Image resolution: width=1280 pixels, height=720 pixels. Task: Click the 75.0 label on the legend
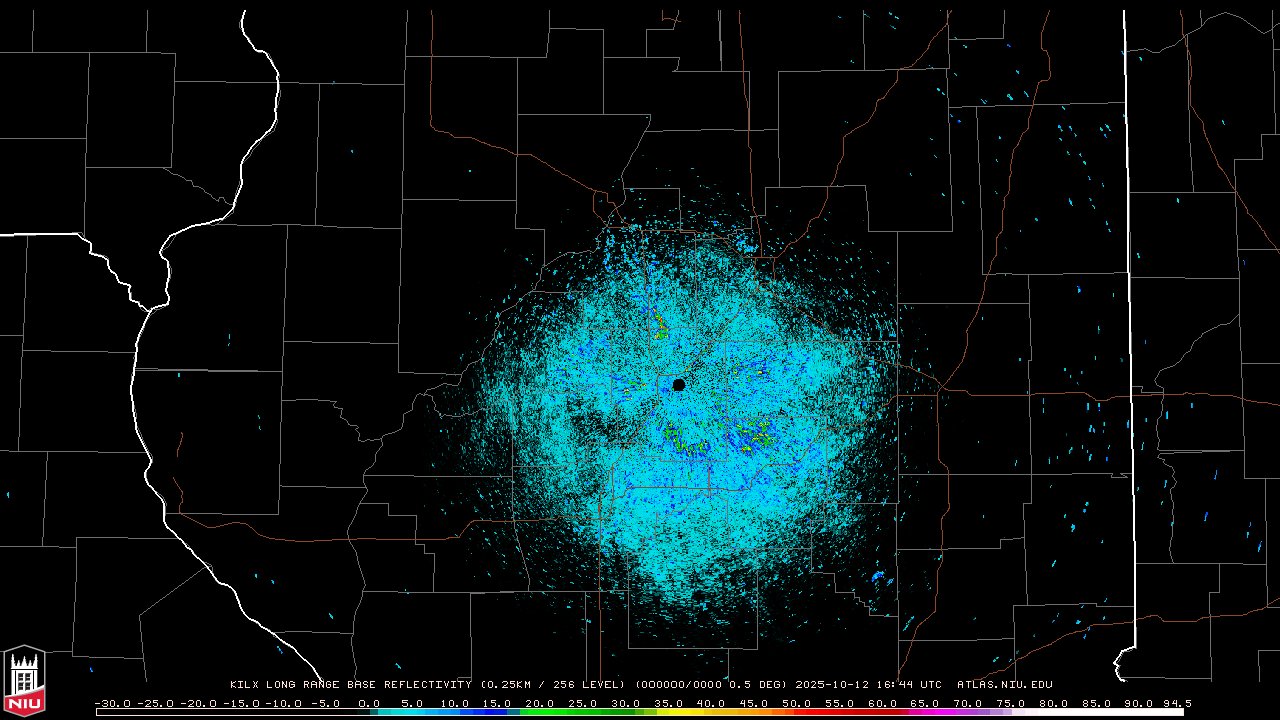(x=1011, y=703)
